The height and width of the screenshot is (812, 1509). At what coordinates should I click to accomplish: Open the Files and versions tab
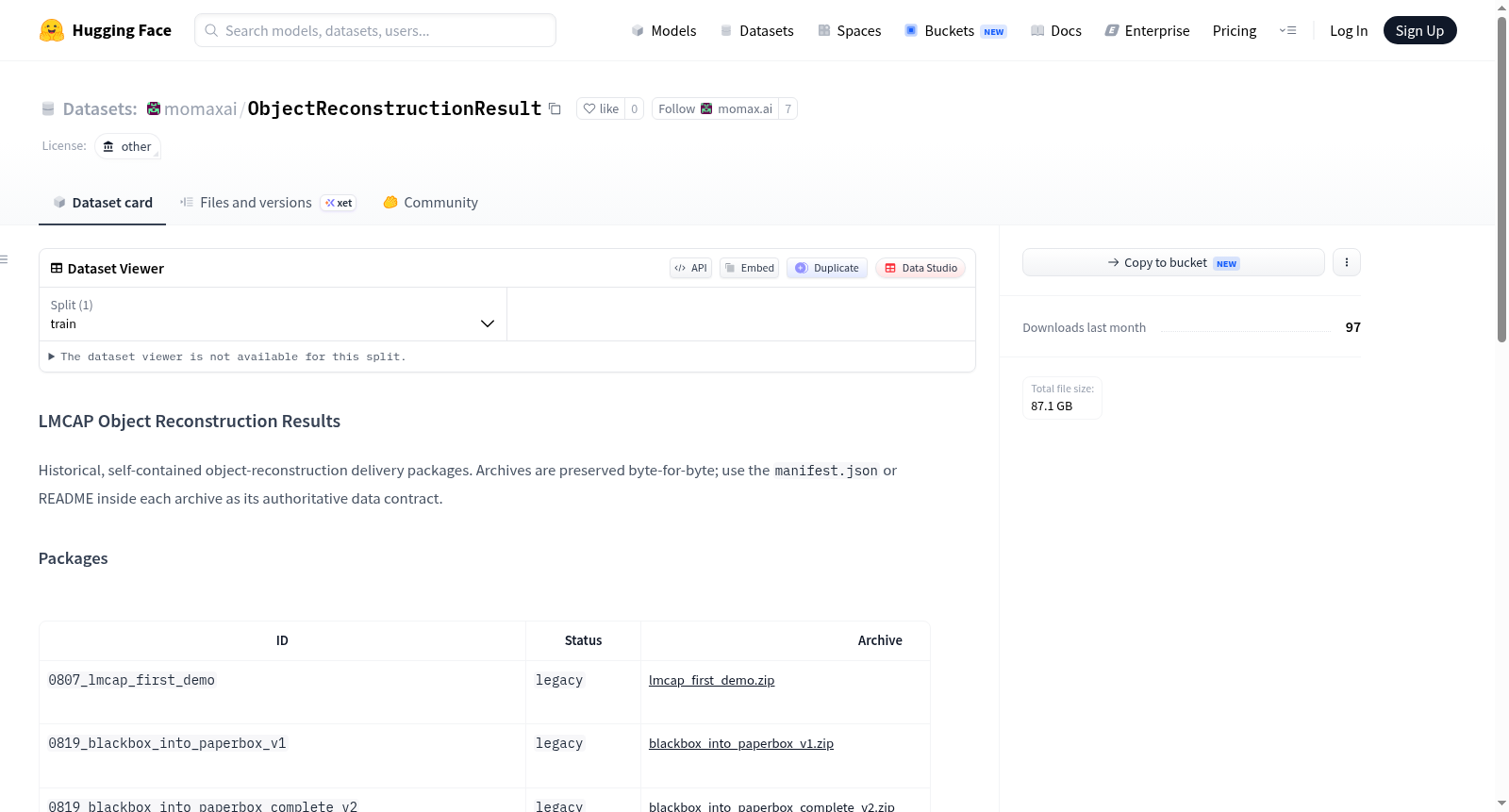(268, 203)
